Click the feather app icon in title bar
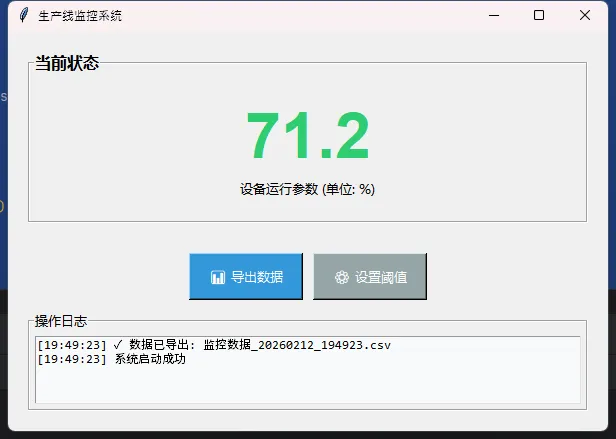The height and width of the screenshot is (439, 616). click(23, 16)
